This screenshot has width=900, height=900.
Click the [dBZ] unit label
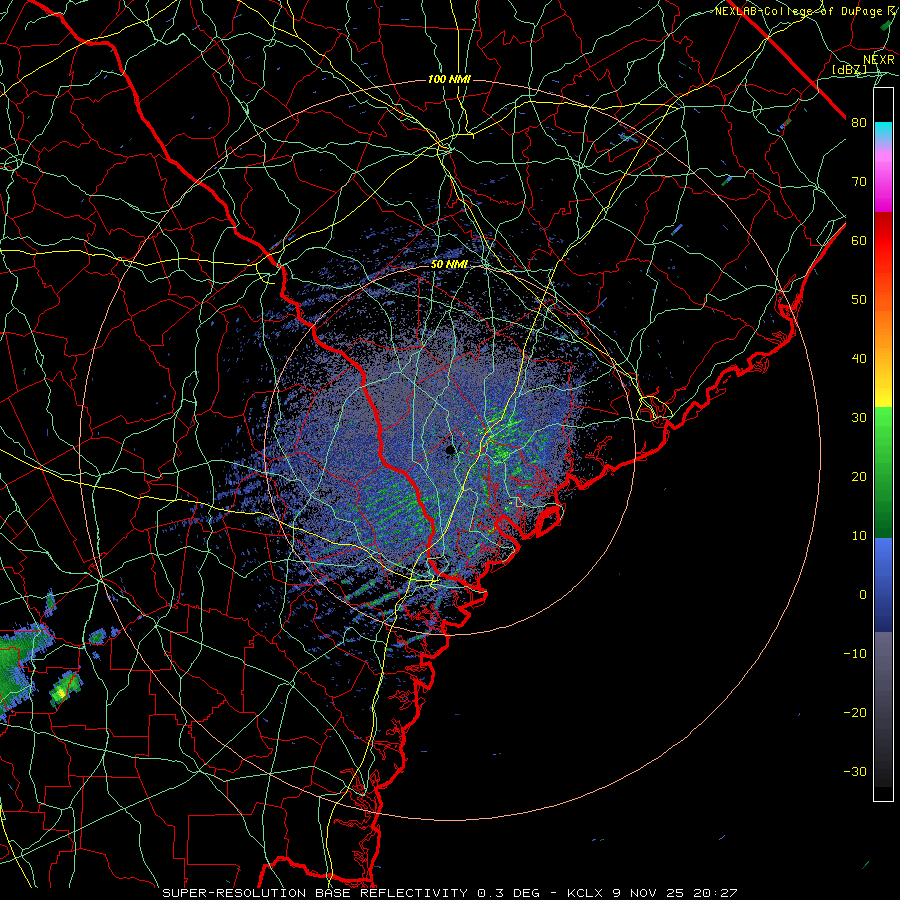(x=849, y=69)
